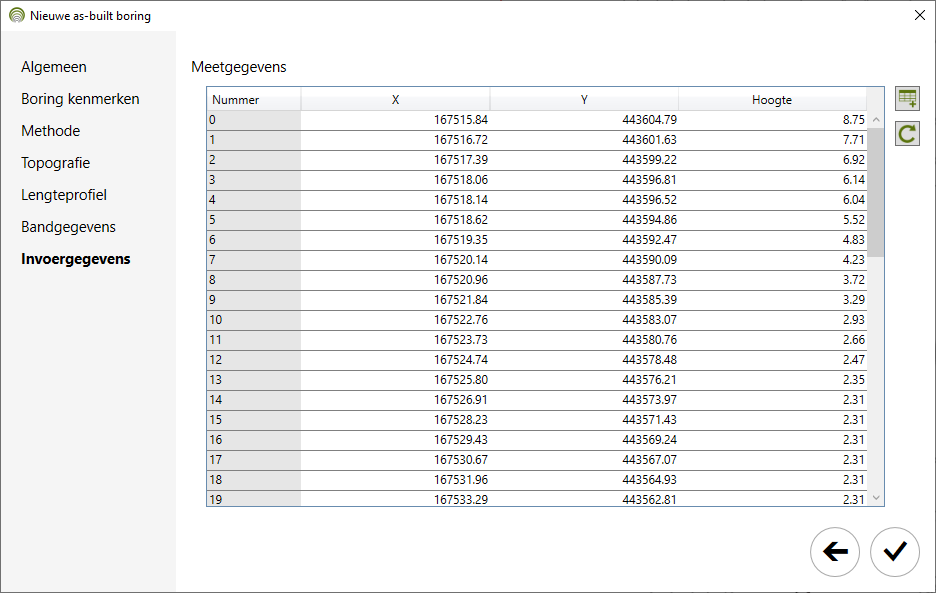The height and width of the screenshot is (593, 936).
Task: Click Hoogte cell 3.72
Action: 772,280
